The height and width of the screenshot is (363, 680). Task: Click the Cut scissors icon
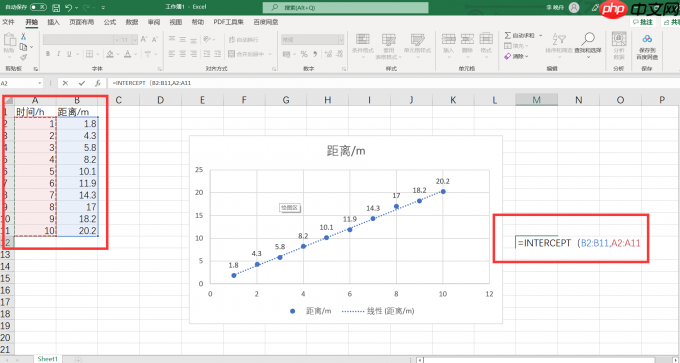tap(23, 36)
